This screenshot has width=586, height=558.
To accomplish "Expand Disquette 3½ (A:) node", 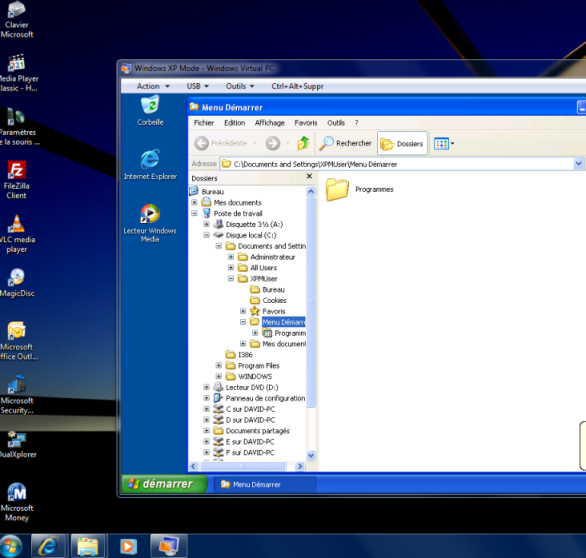I will point(206,224).
